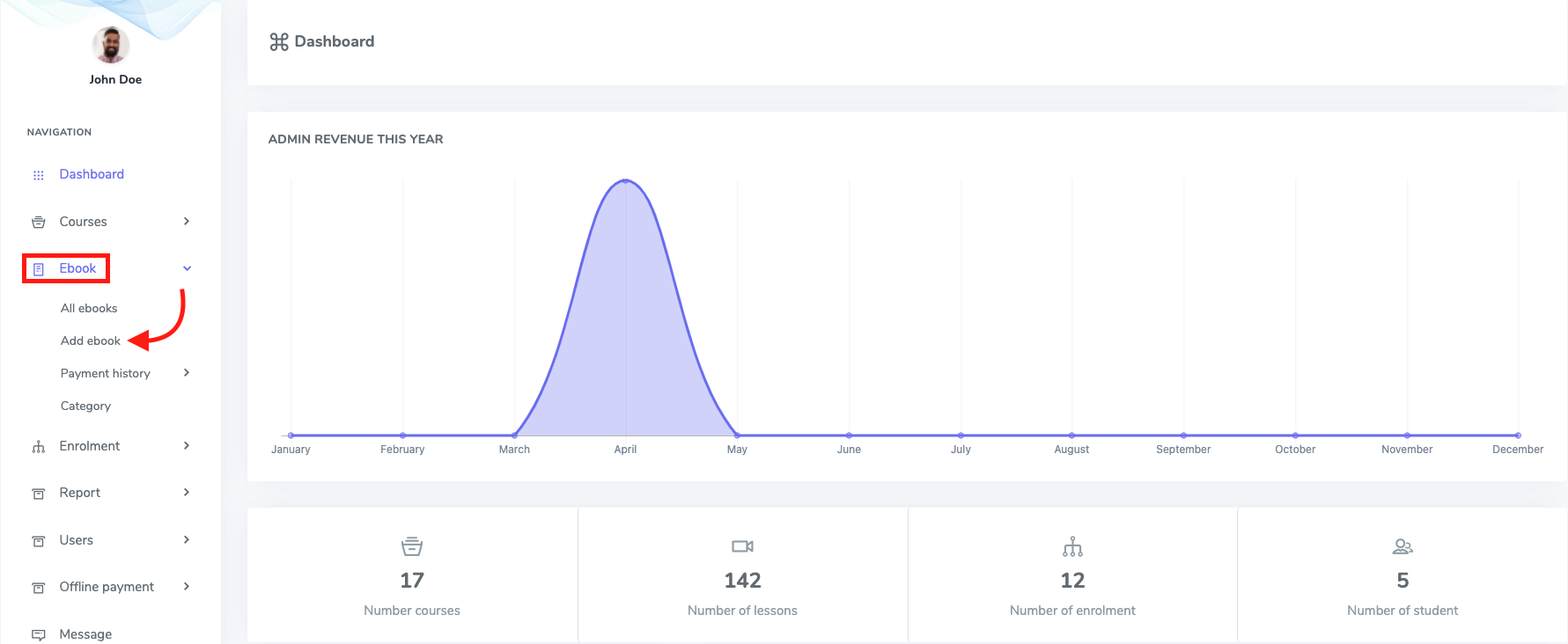Expand the Enrolment menu chevron
The height and width of the screenshot is (644, 1568).
click(187, 446)
